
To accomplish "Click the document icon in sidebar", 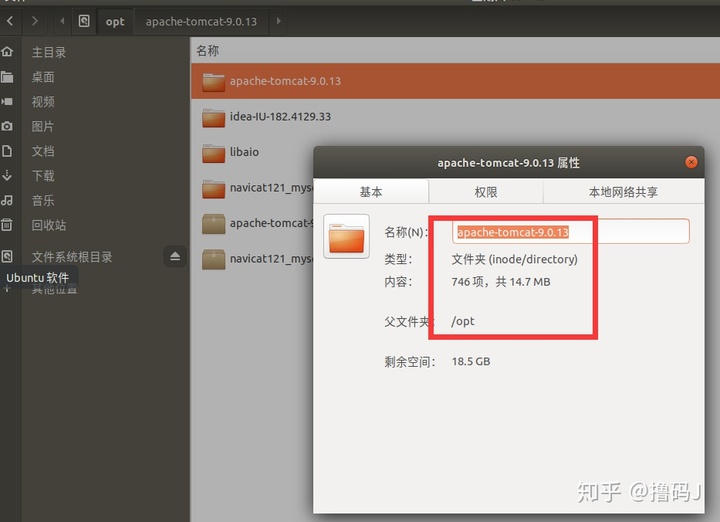I will coord(7,151).
